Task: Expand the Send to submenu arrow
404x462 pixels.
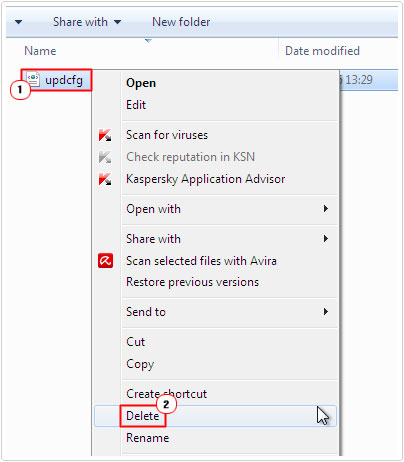Action: 326,312
